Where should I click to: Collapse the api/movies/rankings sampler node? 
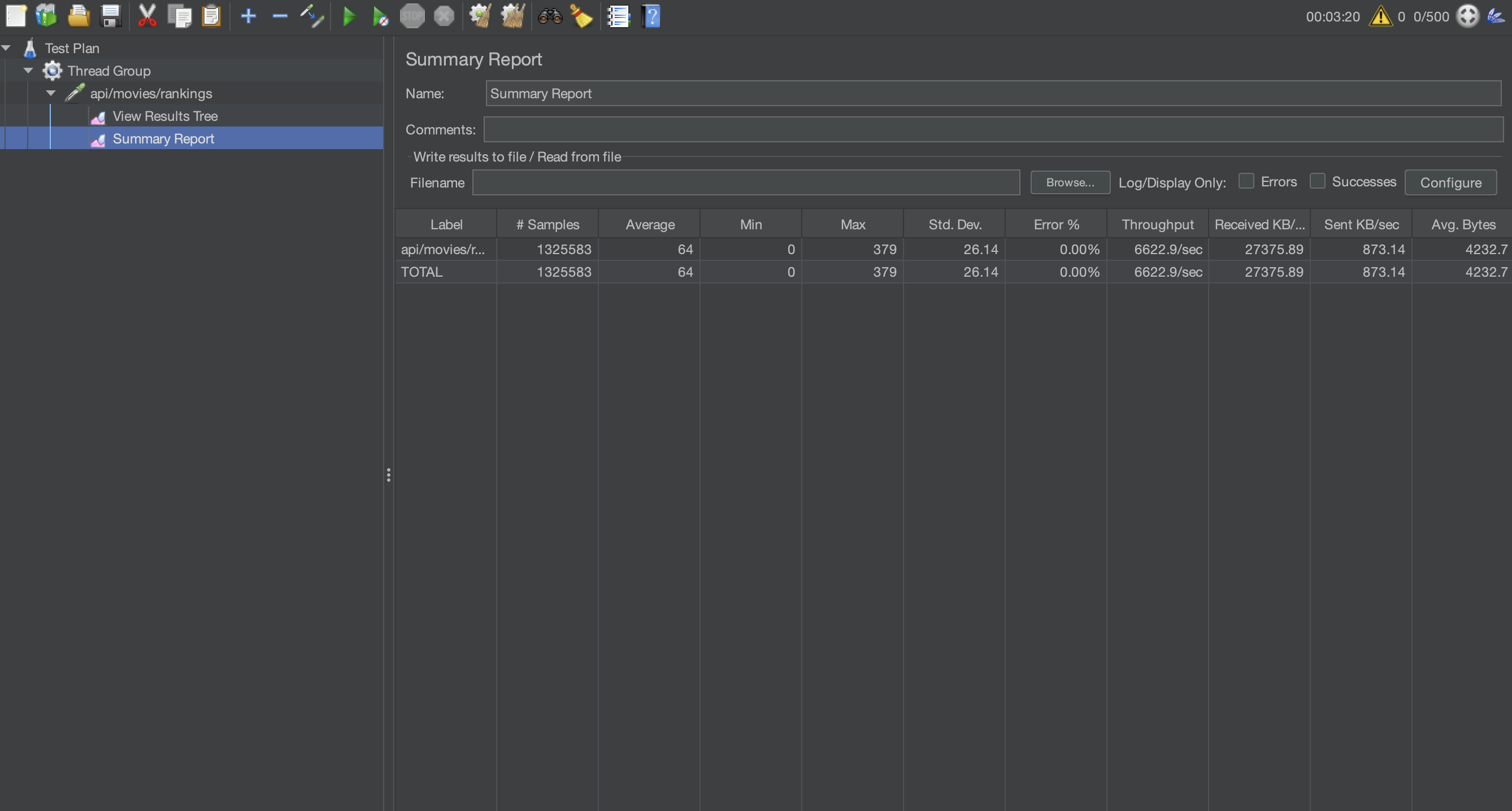51,93
